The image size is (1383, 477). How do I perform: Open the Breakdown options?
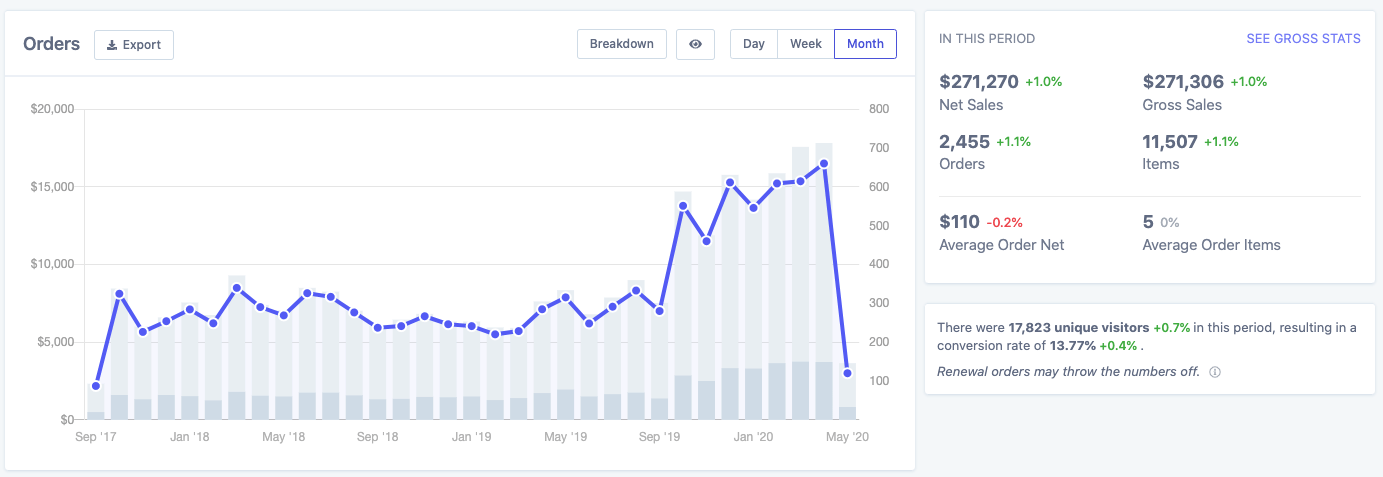[x=621, y=44]
